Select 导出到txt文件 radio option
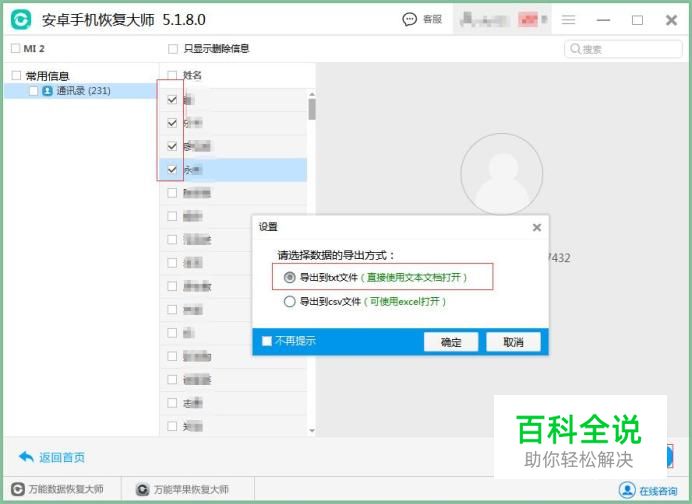 [x=289, y=277]
